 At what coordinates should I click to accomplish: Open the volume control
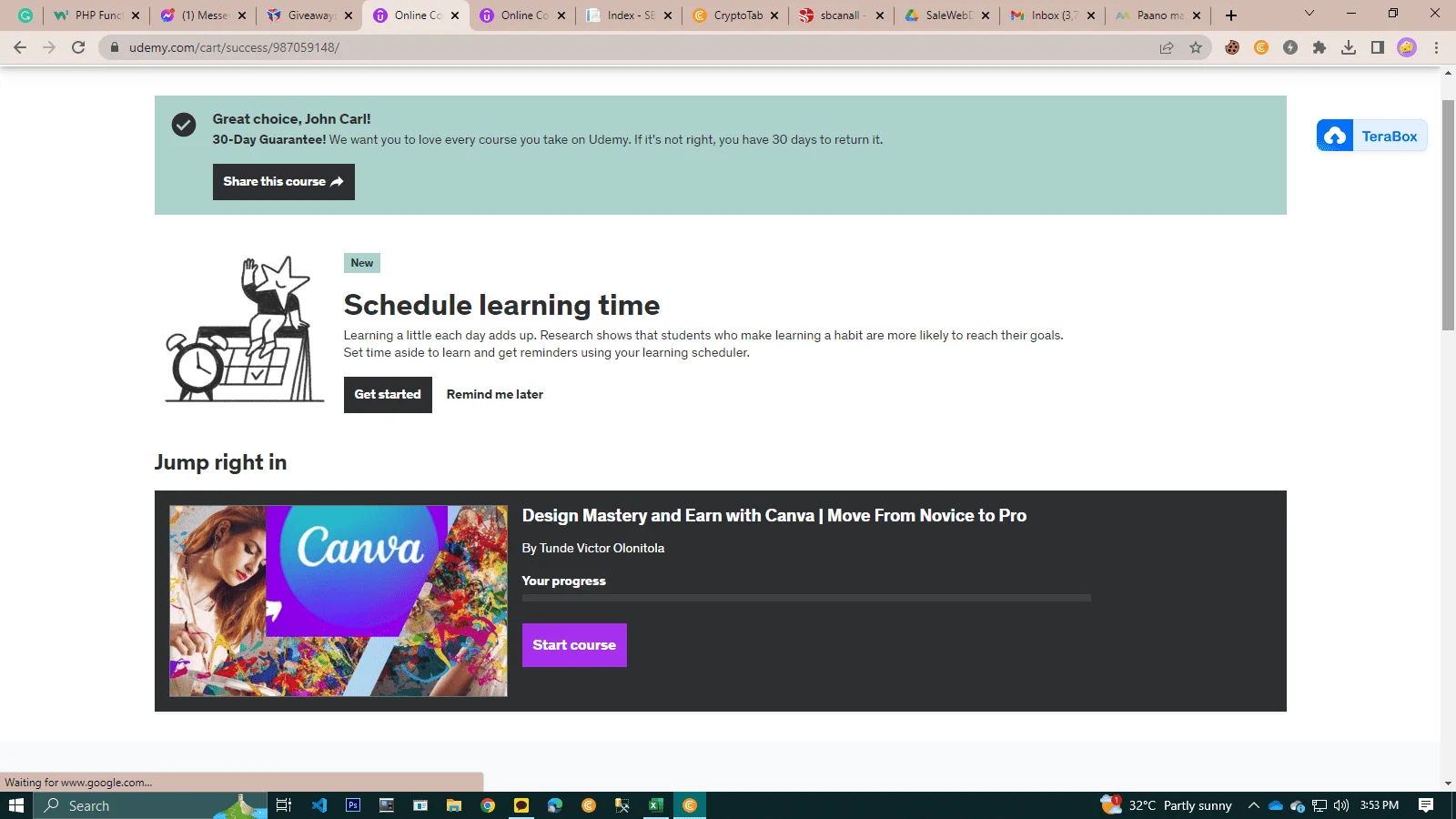[1341, 805]
